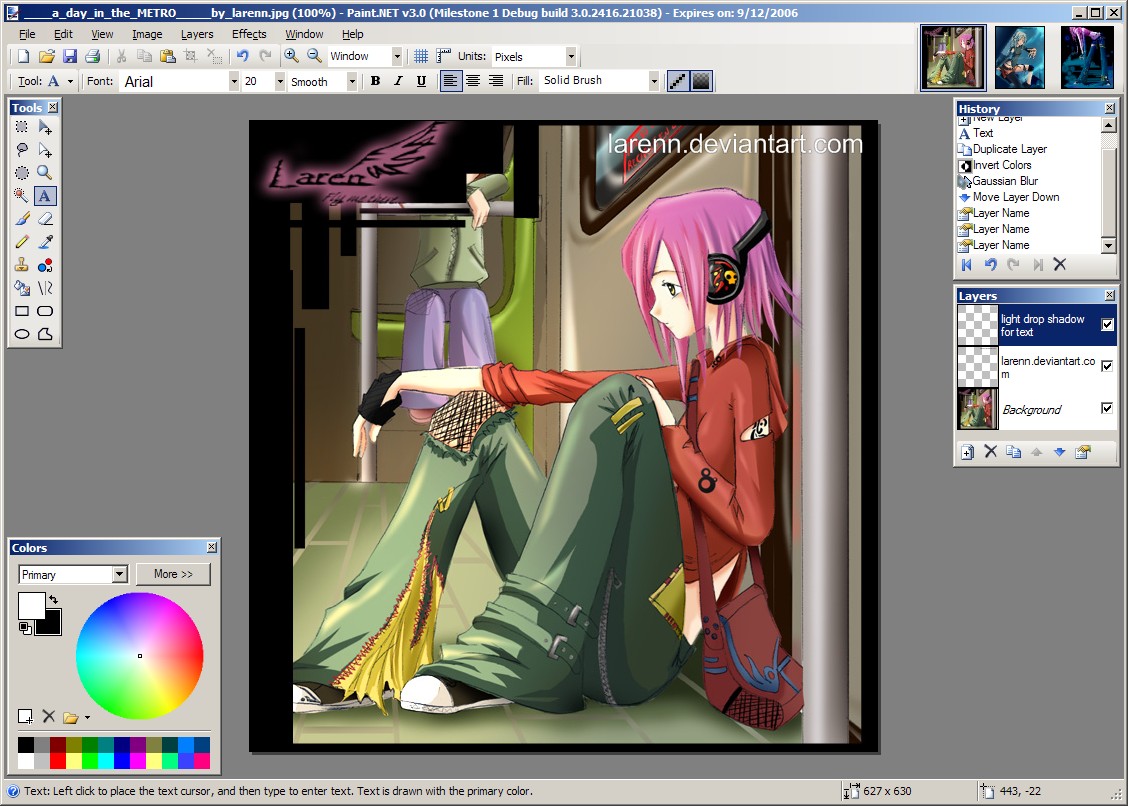Toggle Bold text formatting

coord(376,81)
